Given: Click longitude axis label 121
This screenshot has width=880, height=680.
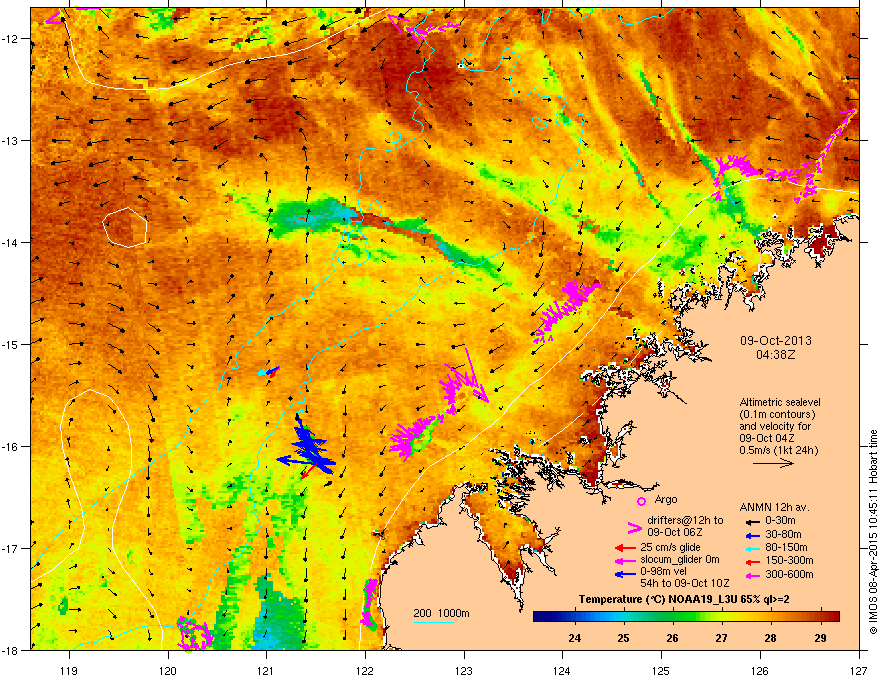Looking at the screenshot, I should point(266,670).
